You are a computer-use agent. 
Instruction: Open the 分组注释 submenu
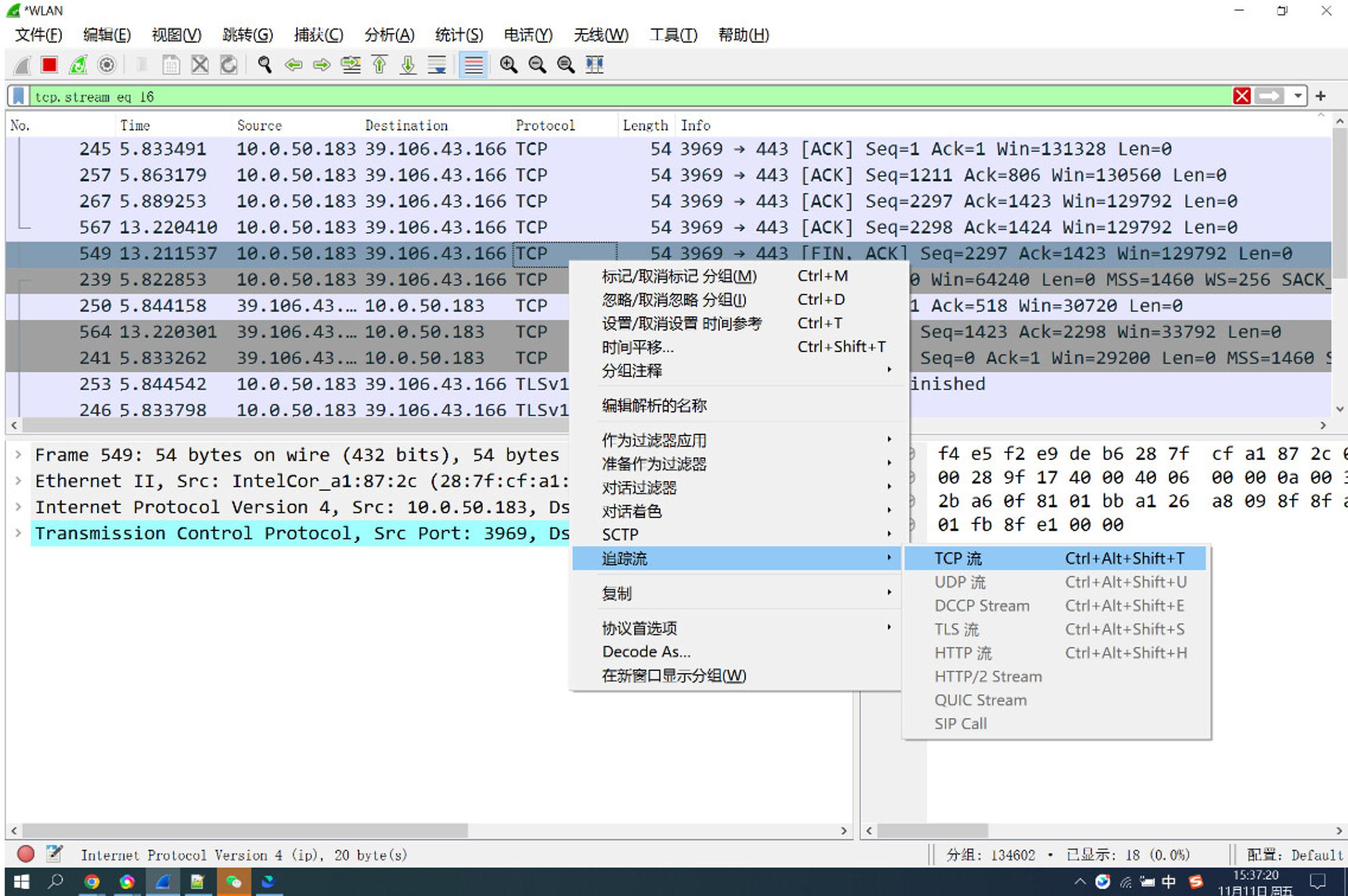click(x=737, y=371)
